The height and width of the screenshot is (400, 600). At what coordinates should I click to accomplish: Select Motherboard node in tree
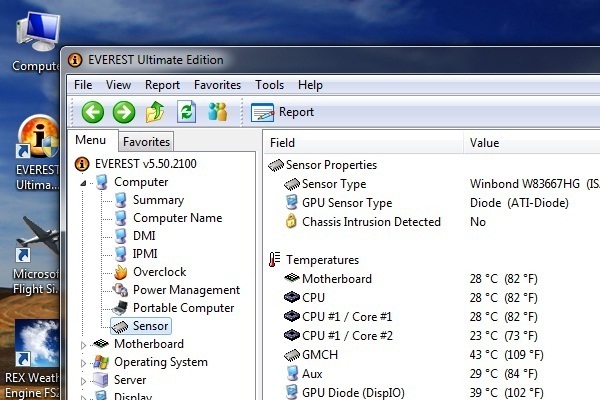tap(139, 344)
